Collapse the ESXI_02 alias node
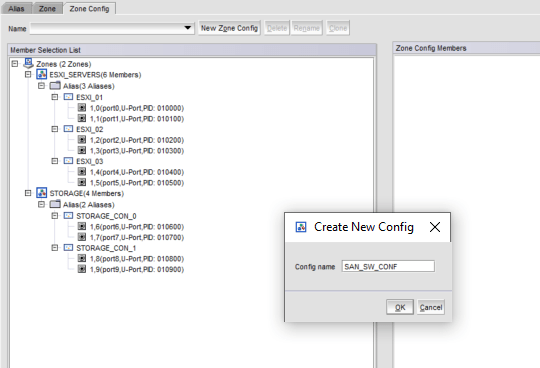540x368 pixels. tap(55, 129)
